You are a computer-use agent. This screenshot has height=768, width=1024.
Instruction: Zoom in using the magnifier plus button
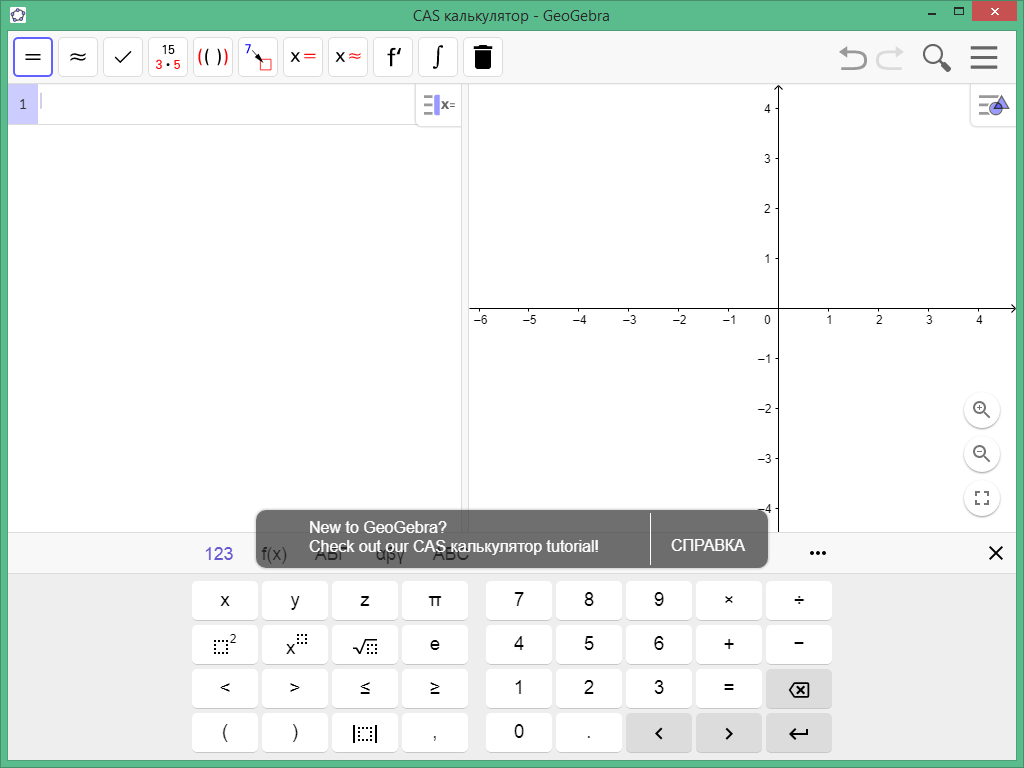tap(981, 410)
